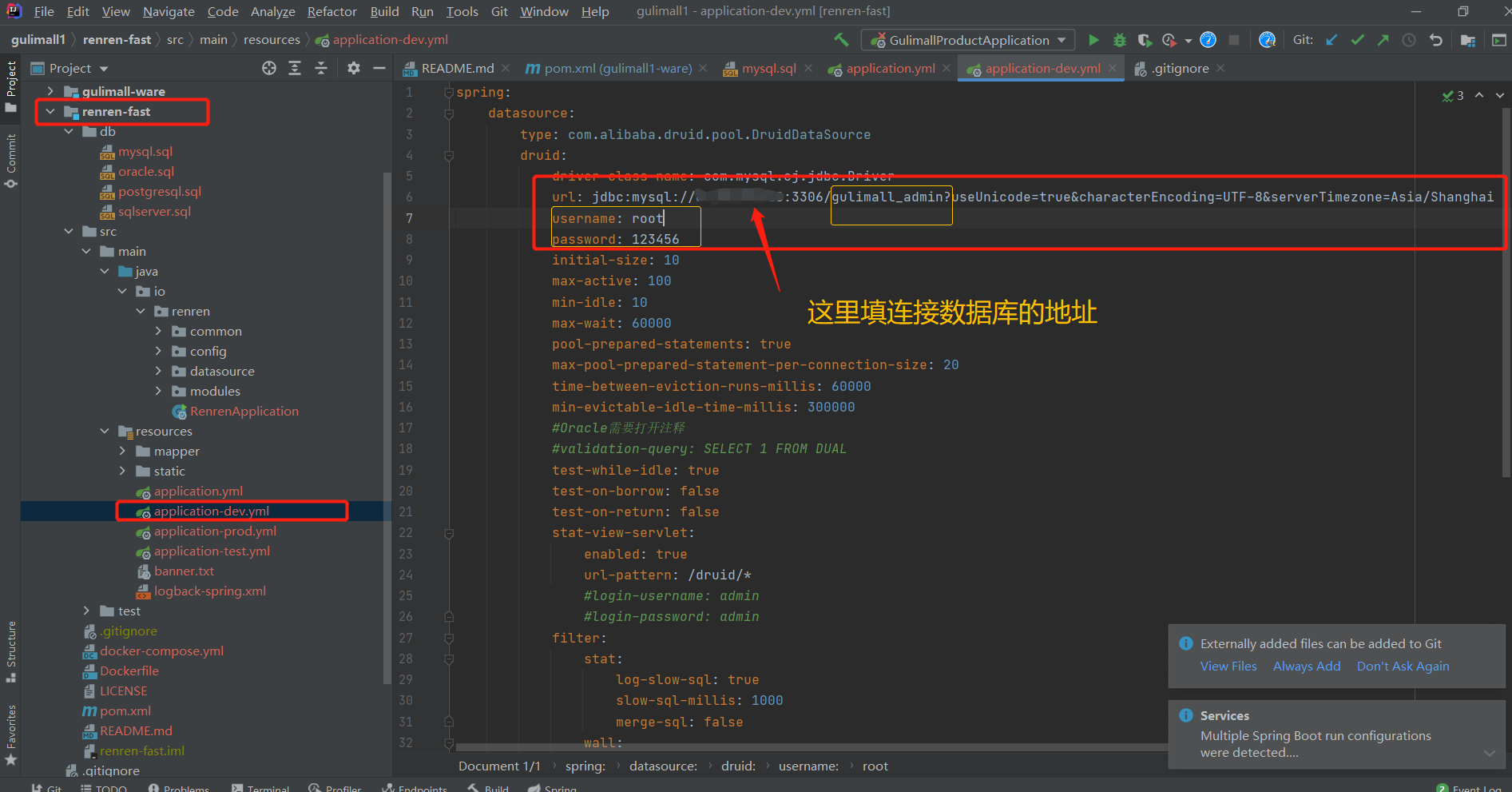Open the Refactor menu
The width and height of the screenshot is (1512, 792).
(x=332, y=11)
